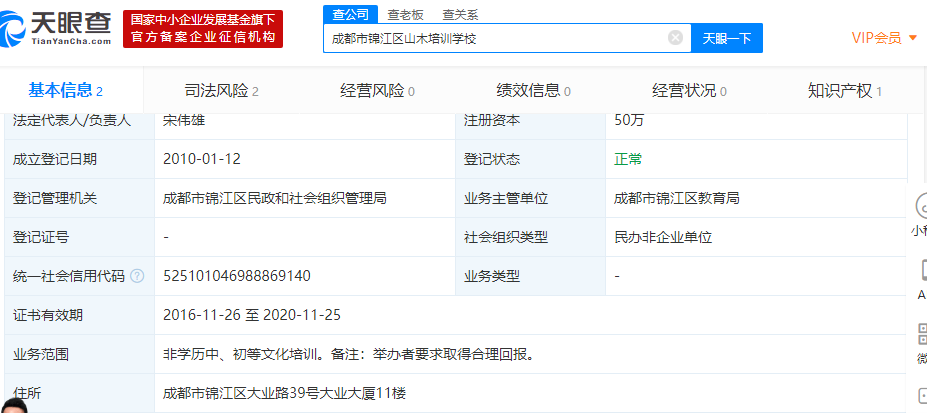Click the help icon beside 统一社会信用代码
Screen dimensions: 927x413
(137, 276)
